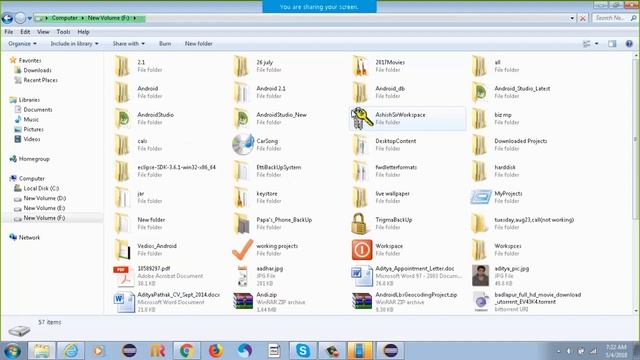
Task: Click the Windows Start button
Action: tap(12, 351)
